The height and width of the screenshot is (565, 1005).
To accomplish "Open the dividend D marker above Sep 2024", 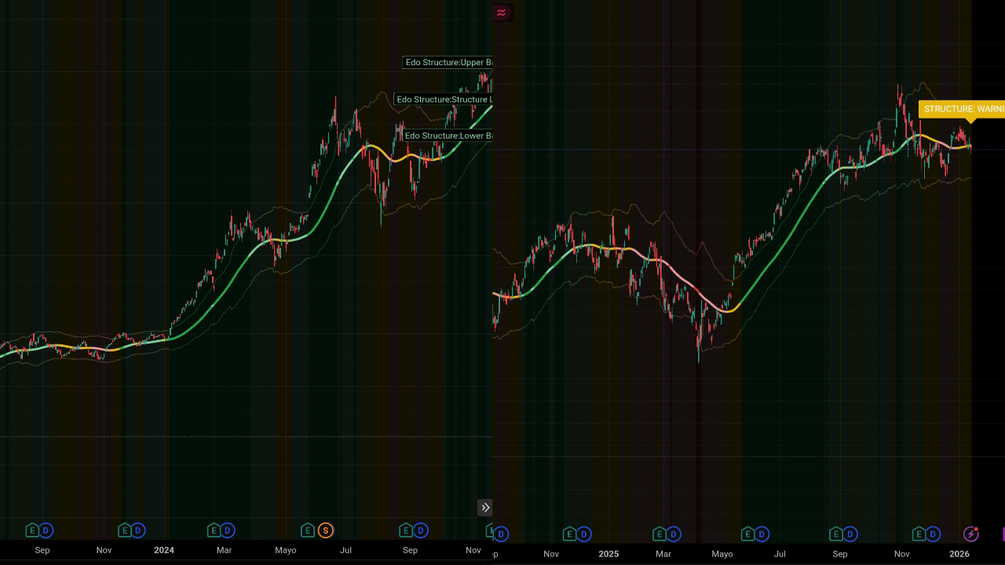I will click(420, 530).
